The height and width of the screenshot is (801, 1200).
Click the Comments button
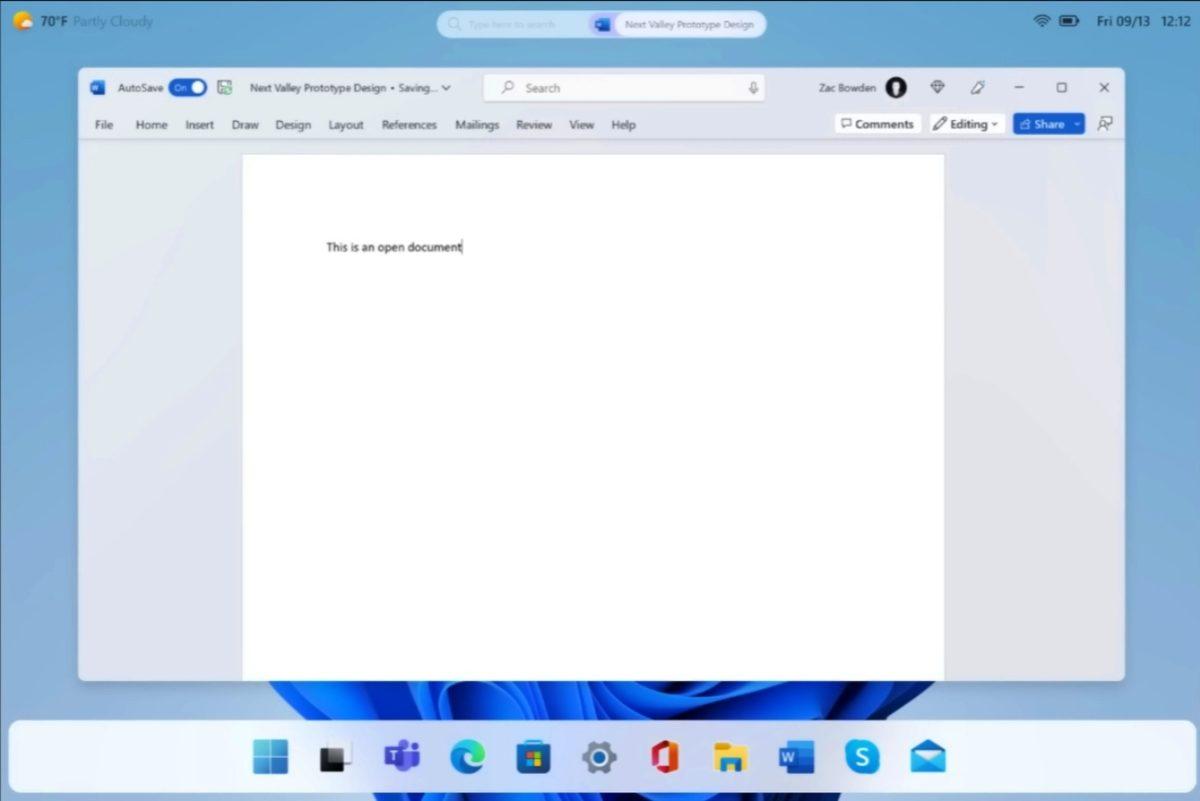[877, 123]
